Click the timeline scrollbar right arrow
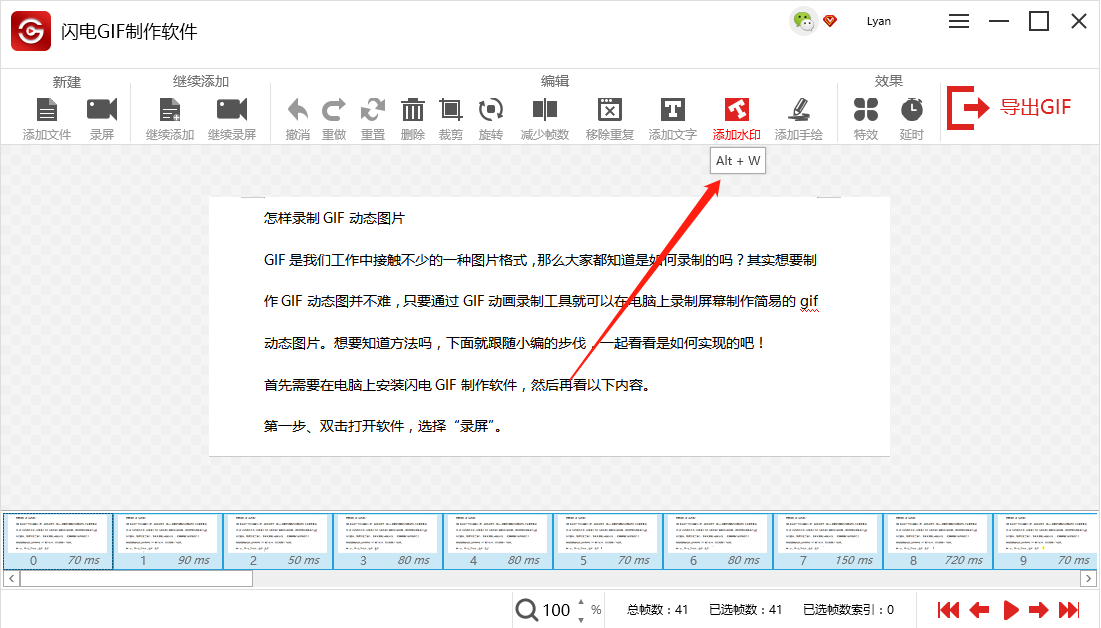This screenshot has height=628, width=1101. pos(1088,579)
